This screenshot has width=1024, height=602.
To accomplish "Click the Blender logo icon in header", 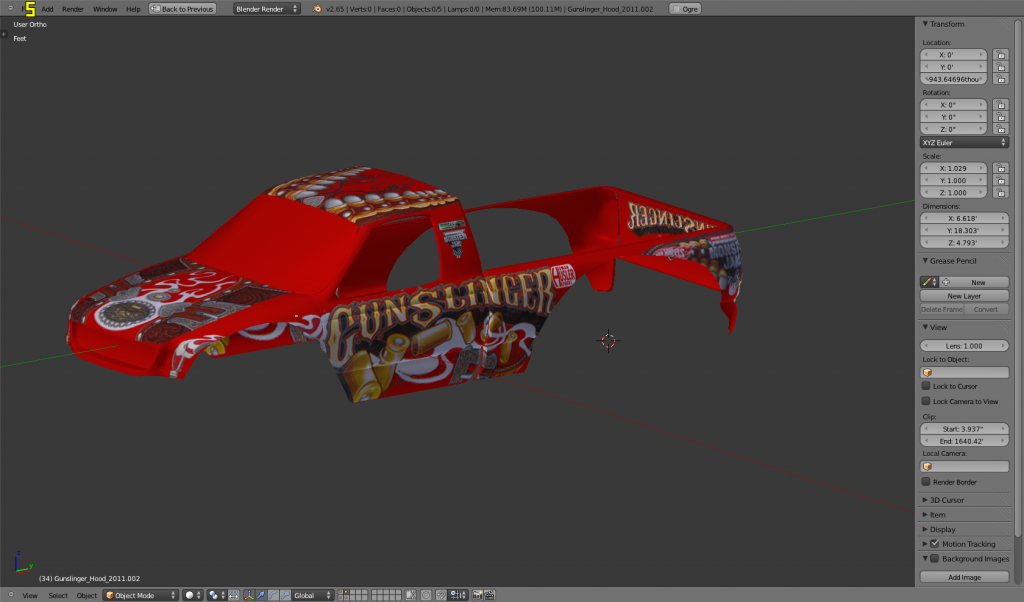I will [317, 8].
